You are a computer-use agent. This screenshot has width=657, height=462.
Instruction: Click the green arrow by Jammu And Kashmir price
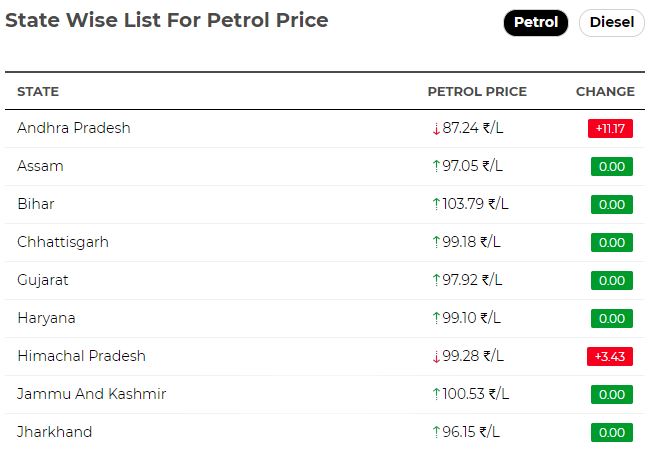click(436, 394)
